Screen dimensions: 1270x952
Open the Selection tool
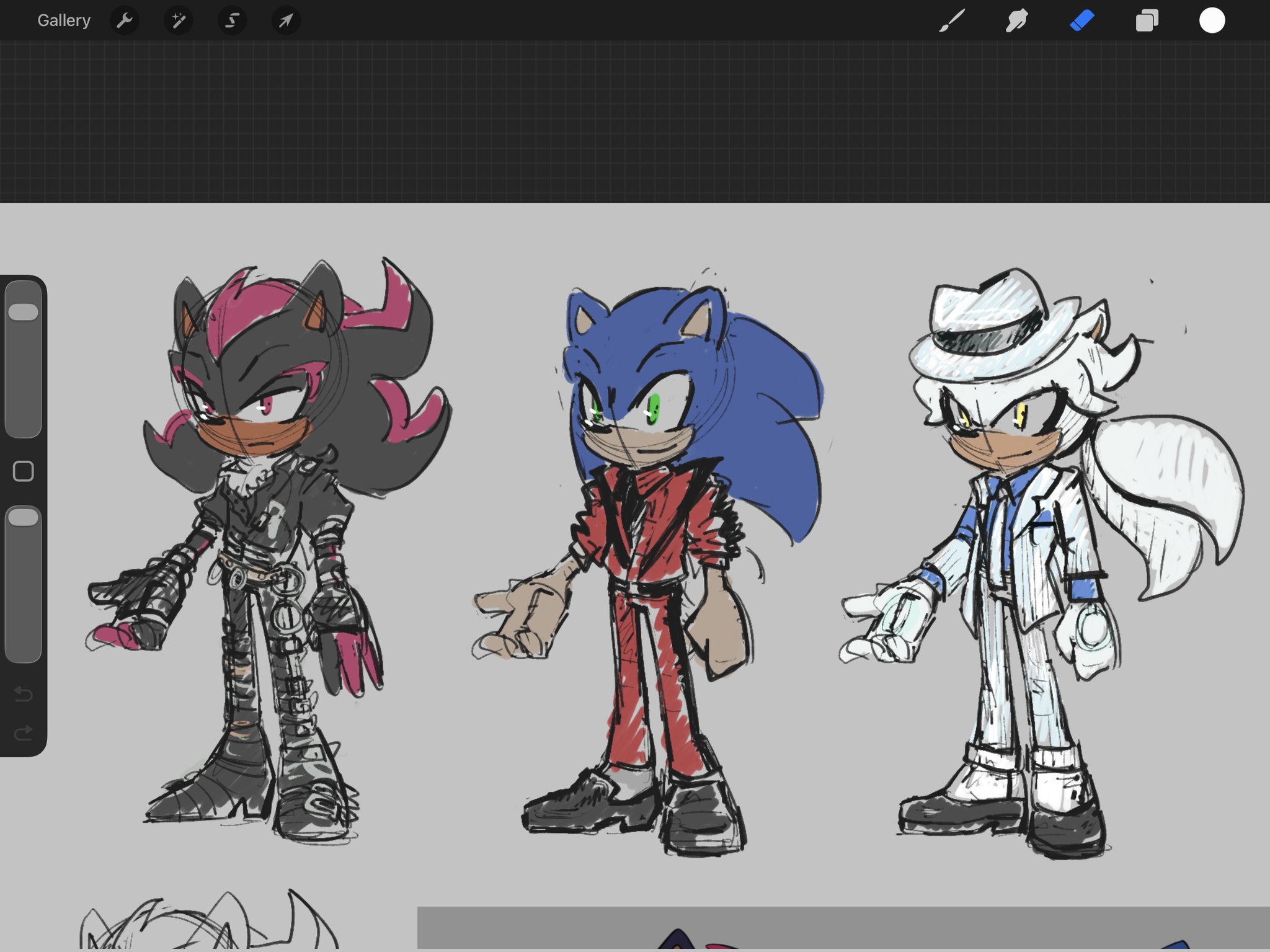click(x=232, y=20)
